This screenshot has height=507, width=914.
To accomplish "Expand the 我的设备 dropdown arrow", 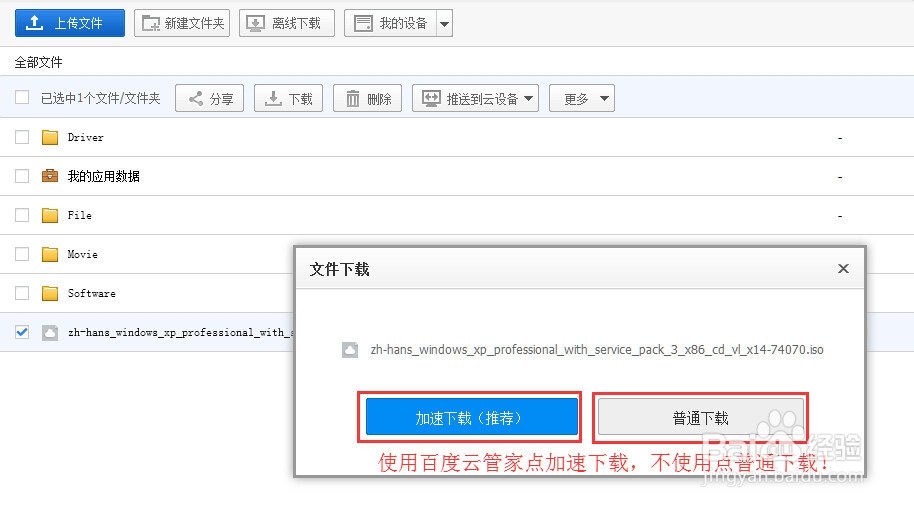I will coord(445,24).
